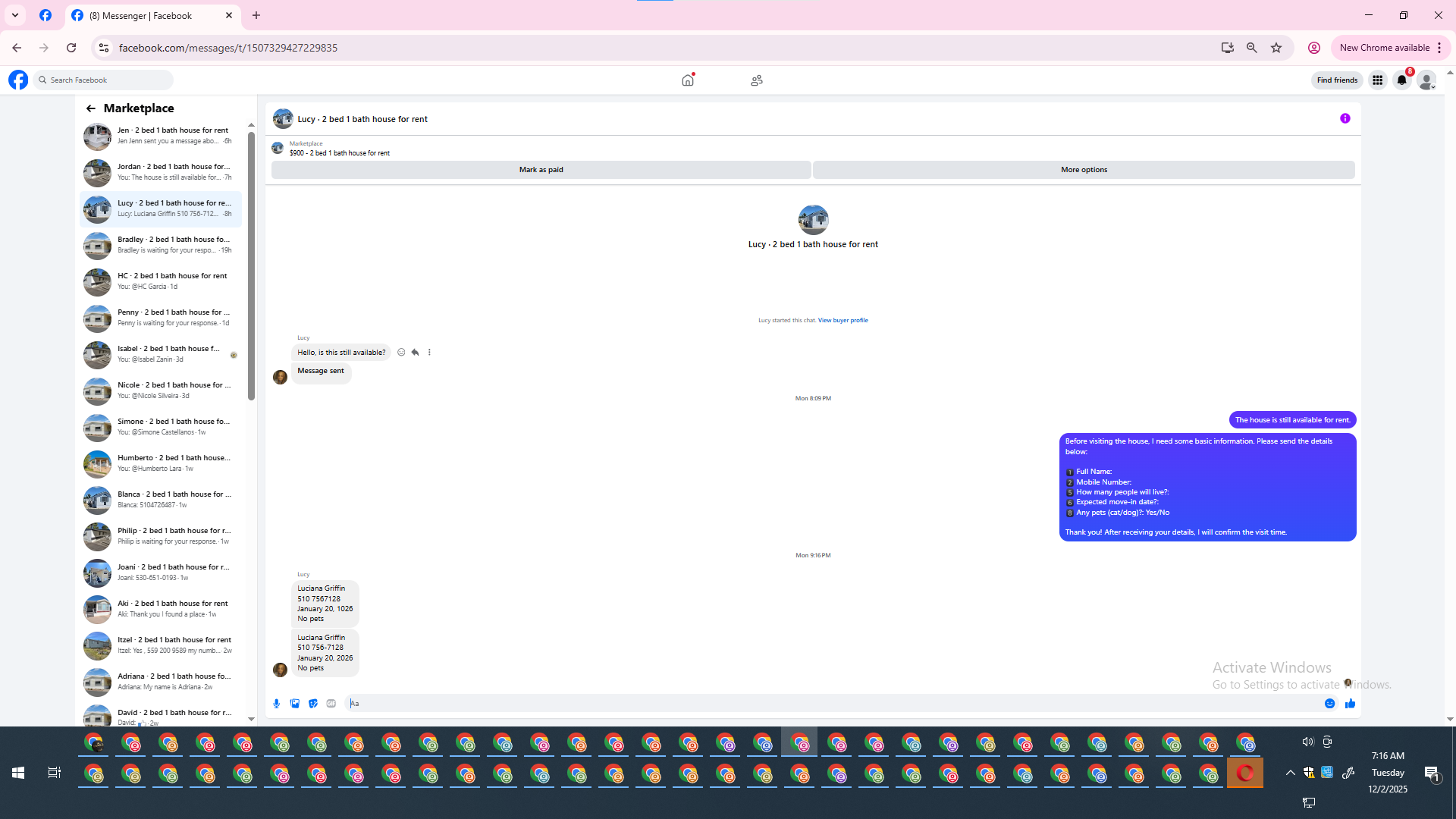The width and height of the screenshot is (1456, 819).
Task: Open the emoji picker in message box
Action: tap(1329, 704)
